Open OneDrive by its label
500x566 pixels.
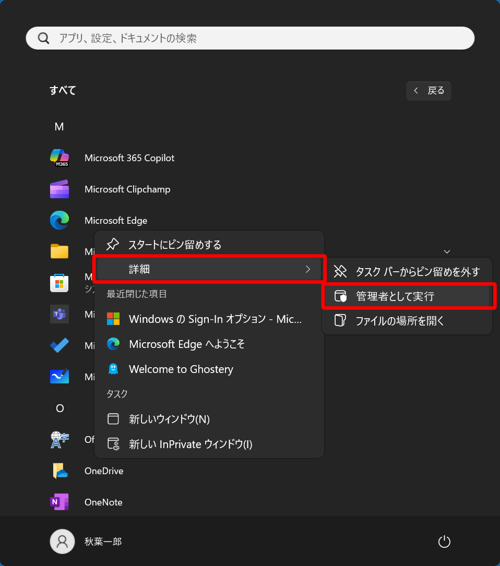104,471
